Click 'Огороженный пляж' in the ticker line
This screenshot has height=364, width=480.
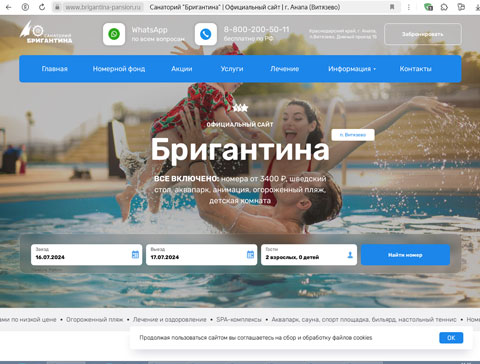[94, 319]
